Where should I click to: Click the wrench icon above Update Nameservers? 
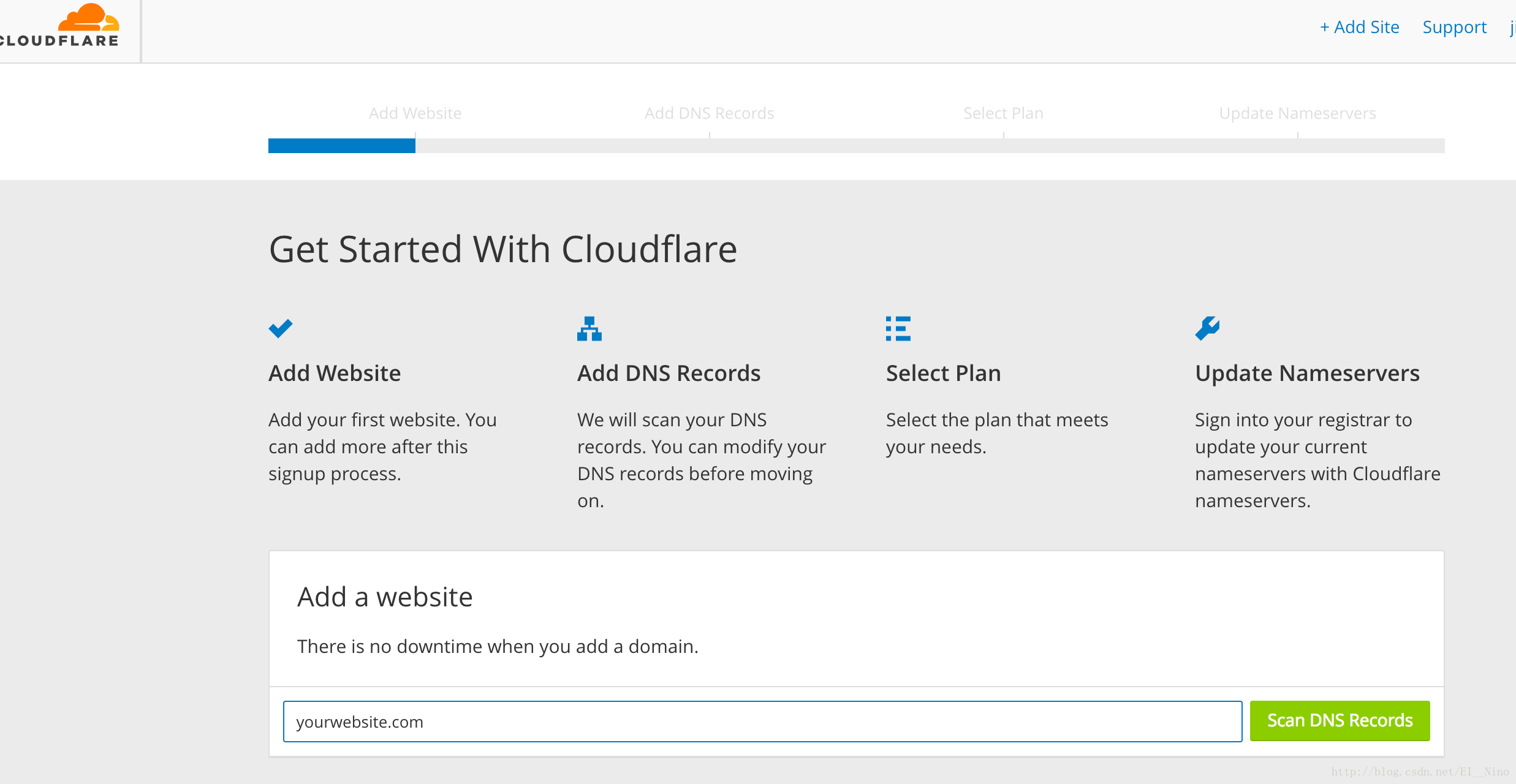tap(1207, 328)
